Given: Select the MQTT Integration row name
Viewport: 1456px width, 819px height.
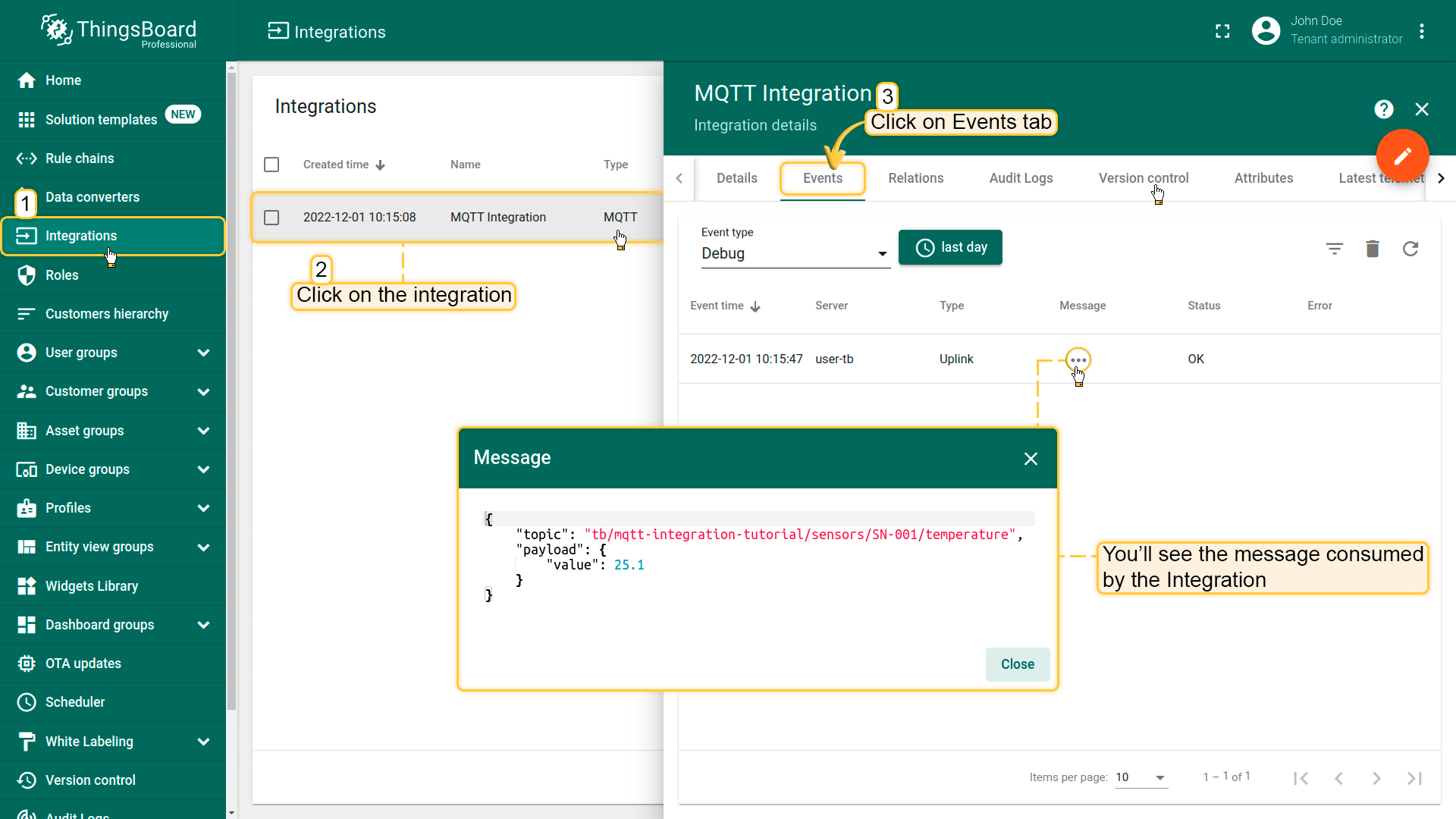Looking at the screenshot, I should pos(497,218).
